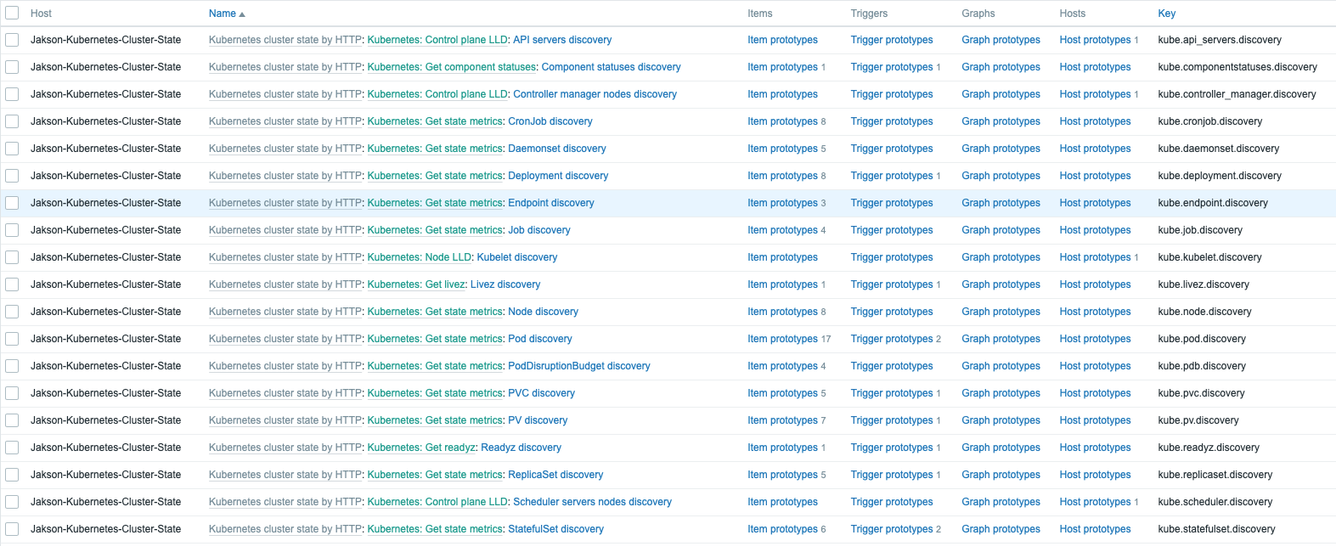Open Readyz discovery rule
The image size is (1336, 546).
click(x=521, y=448)
